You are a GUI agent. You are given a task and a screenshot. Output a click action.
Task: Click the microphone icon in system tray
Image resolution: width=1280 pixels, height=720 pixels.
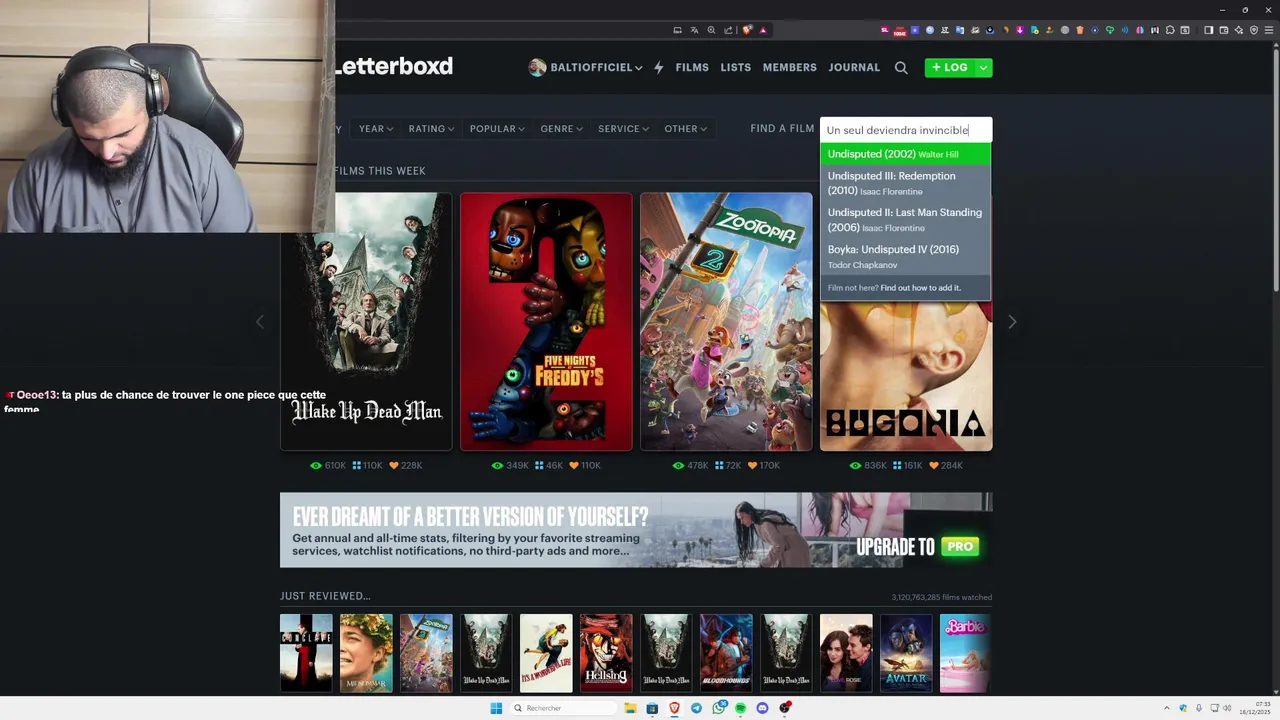[x=1199, y=708]
